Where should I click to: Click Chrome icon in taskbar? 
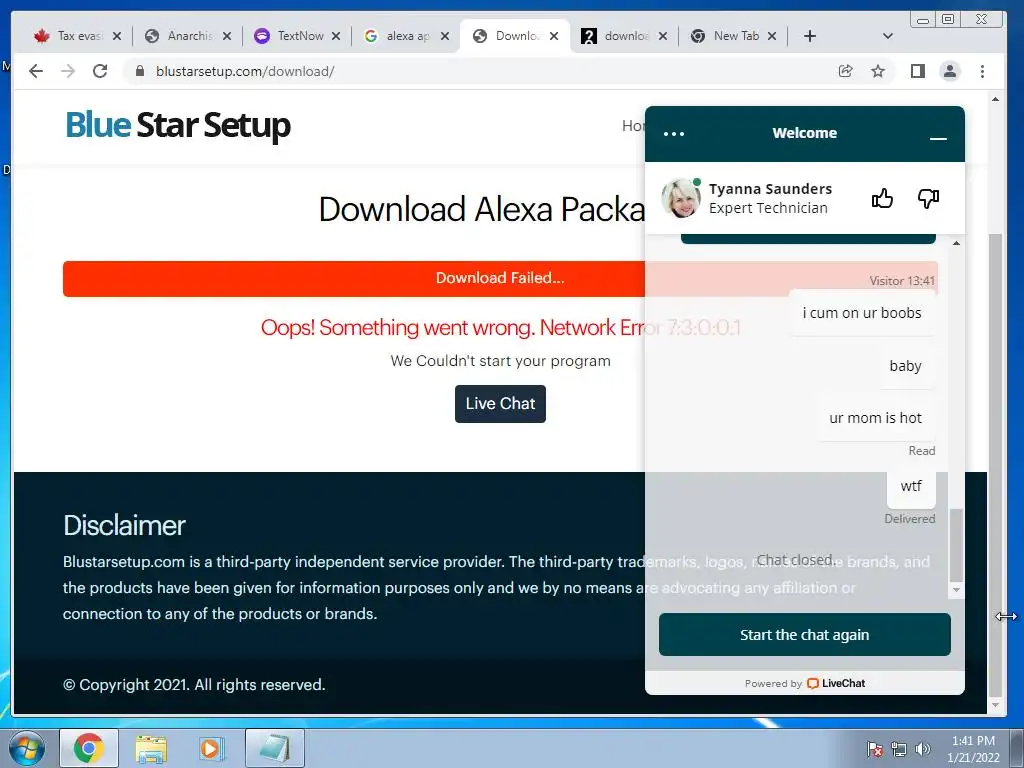[x=89, y=748]
